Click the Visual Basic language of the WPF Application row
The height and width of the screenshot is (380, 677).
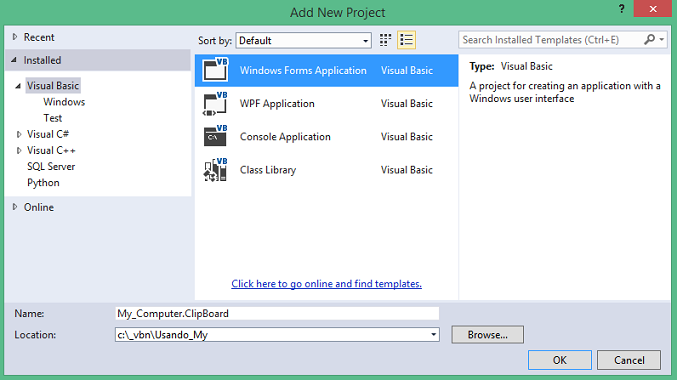click(407, 104)
